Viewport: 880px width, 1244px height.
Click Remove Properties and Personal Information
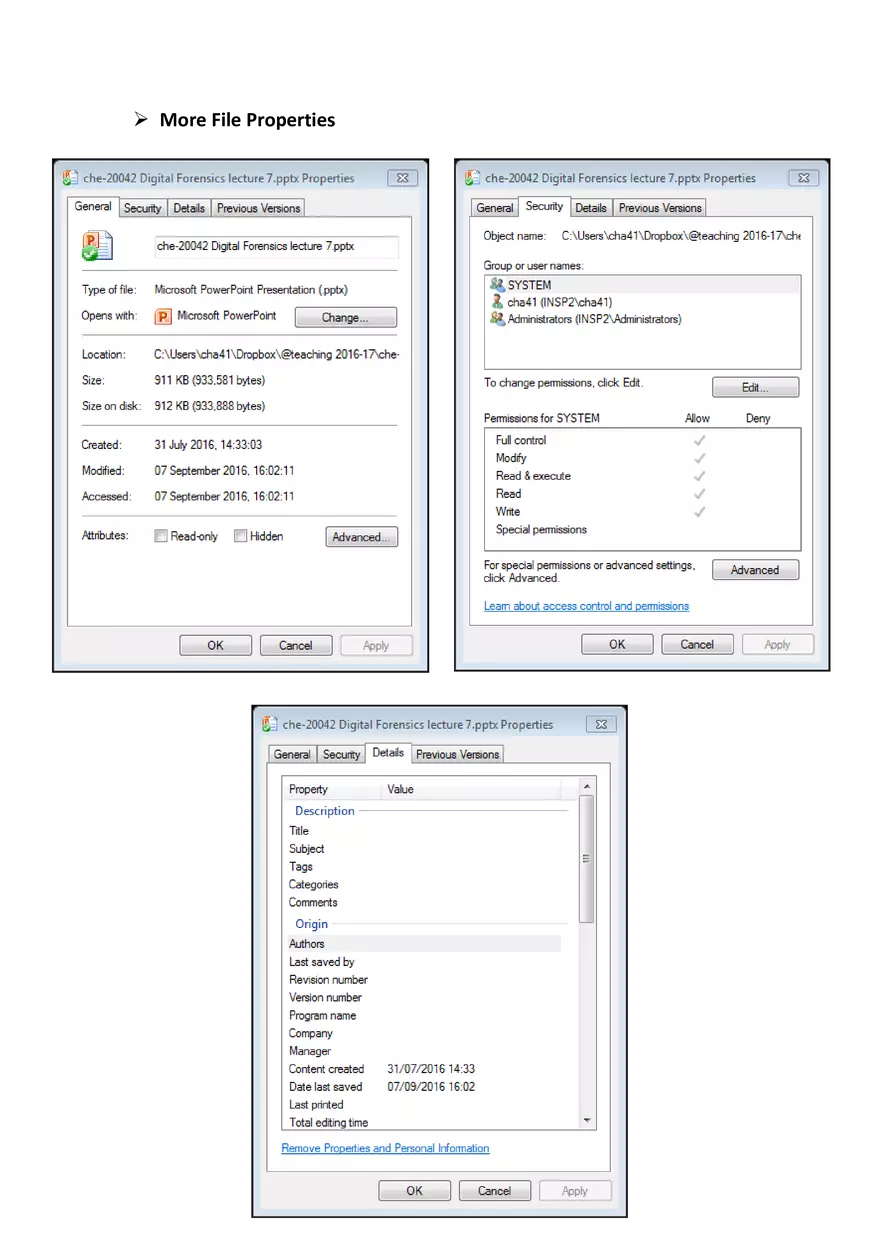point(385,1148)
